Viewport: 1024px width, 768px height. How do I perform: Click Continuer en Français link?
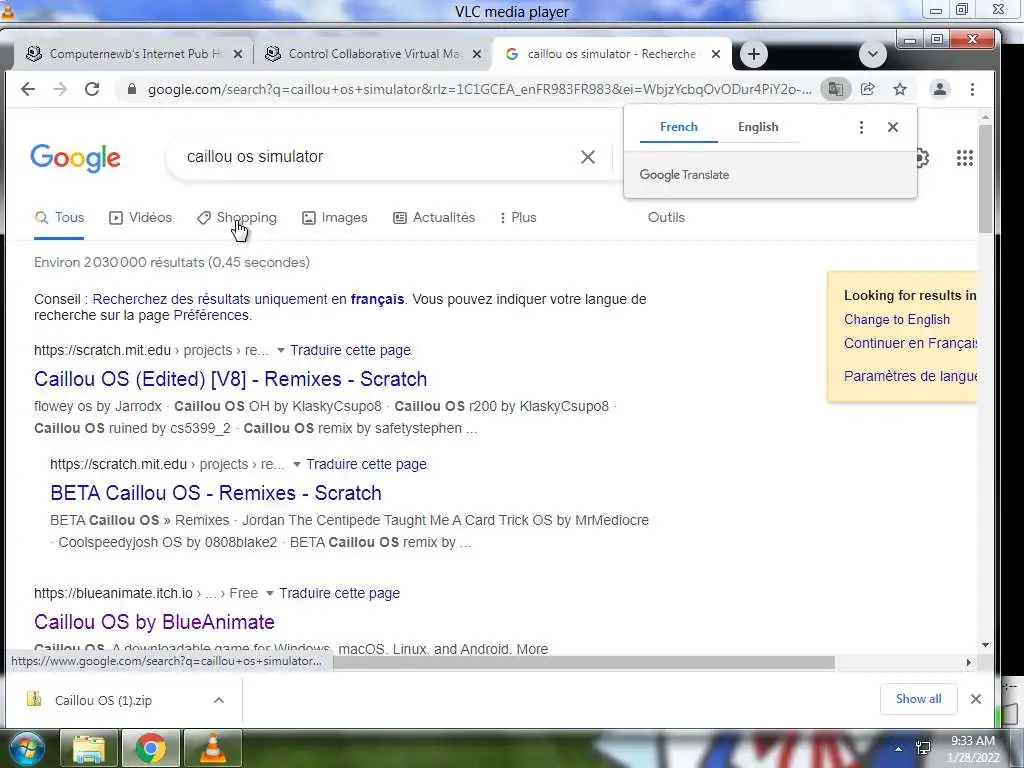(x=910, y=343)
